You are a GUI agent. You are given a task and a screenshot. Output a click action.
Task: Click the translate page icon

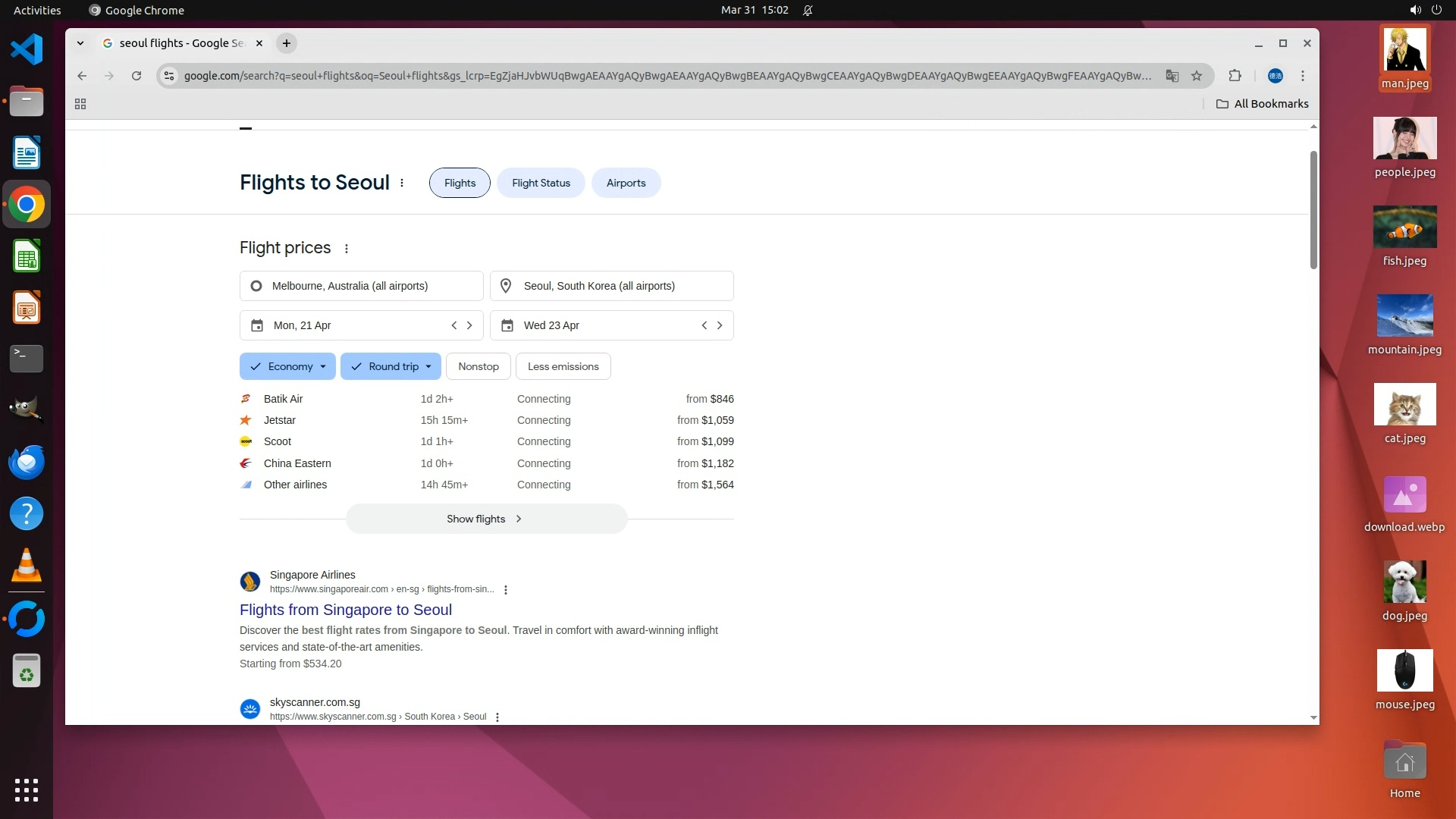click(1172, 76)
